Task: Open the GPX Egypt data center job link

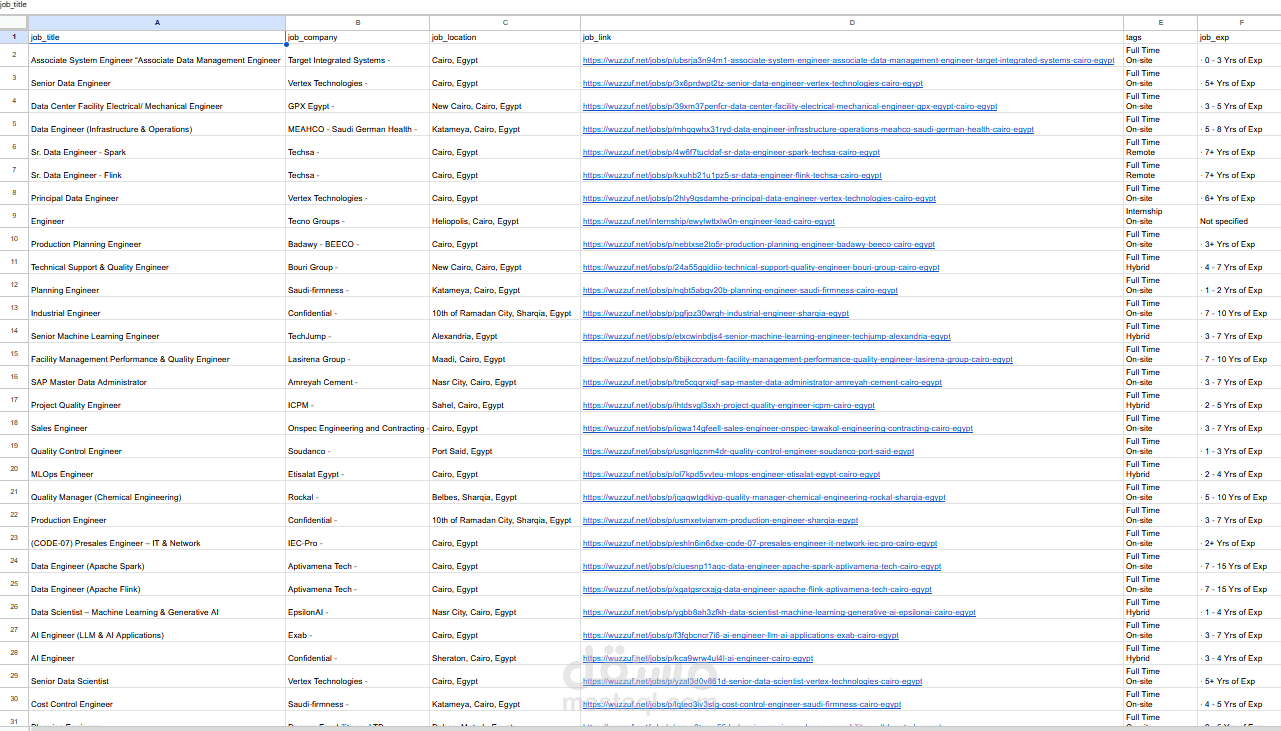Action: 790,107
